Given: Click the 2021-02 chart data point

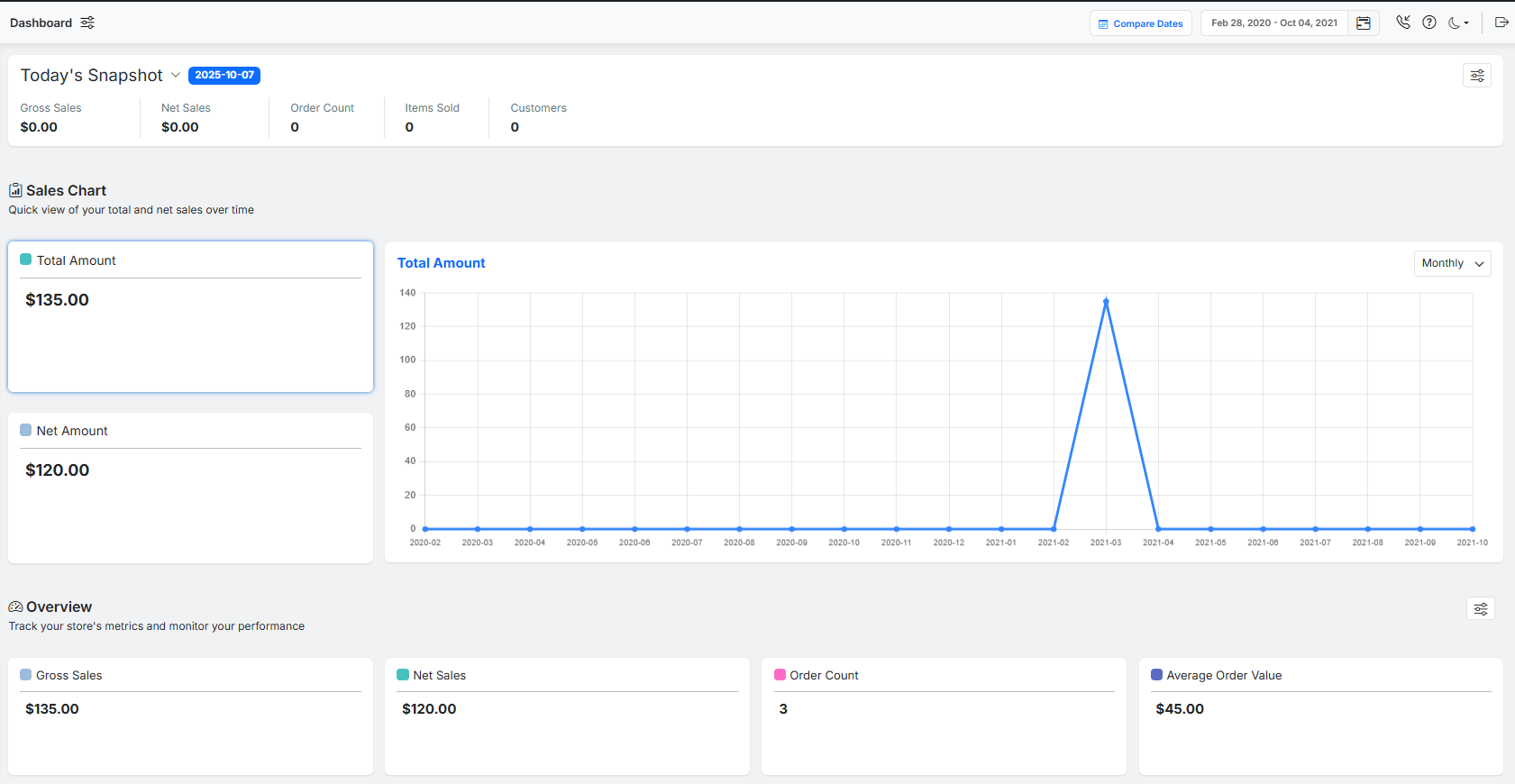Looking at the screenshot, I should pyautogui.click(x=1054, y=529).
